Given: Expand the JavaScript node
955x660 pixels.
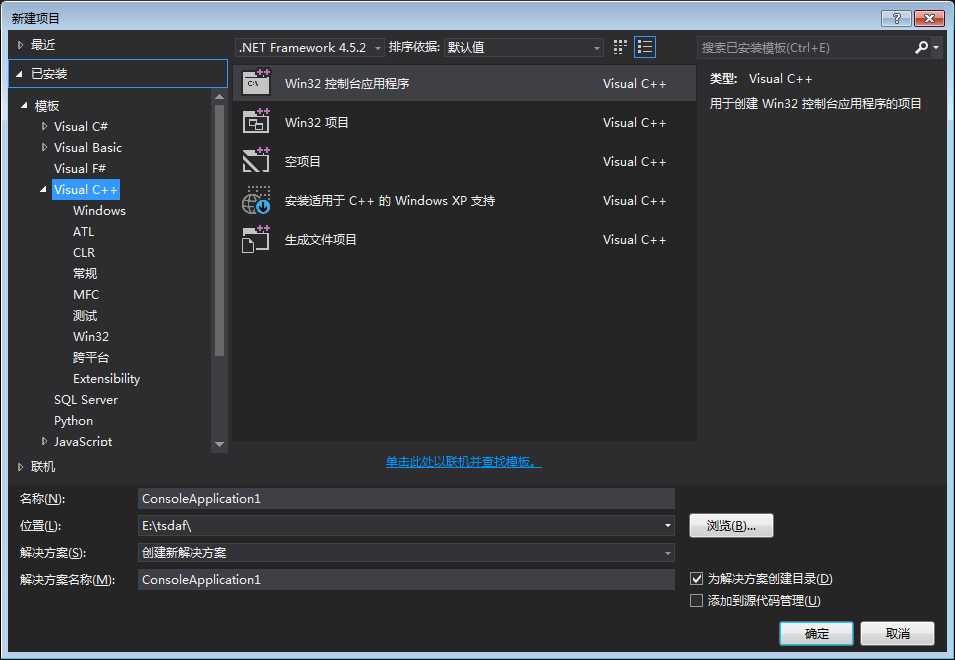Looking at the screenshot, I should (x=44, y=441).
